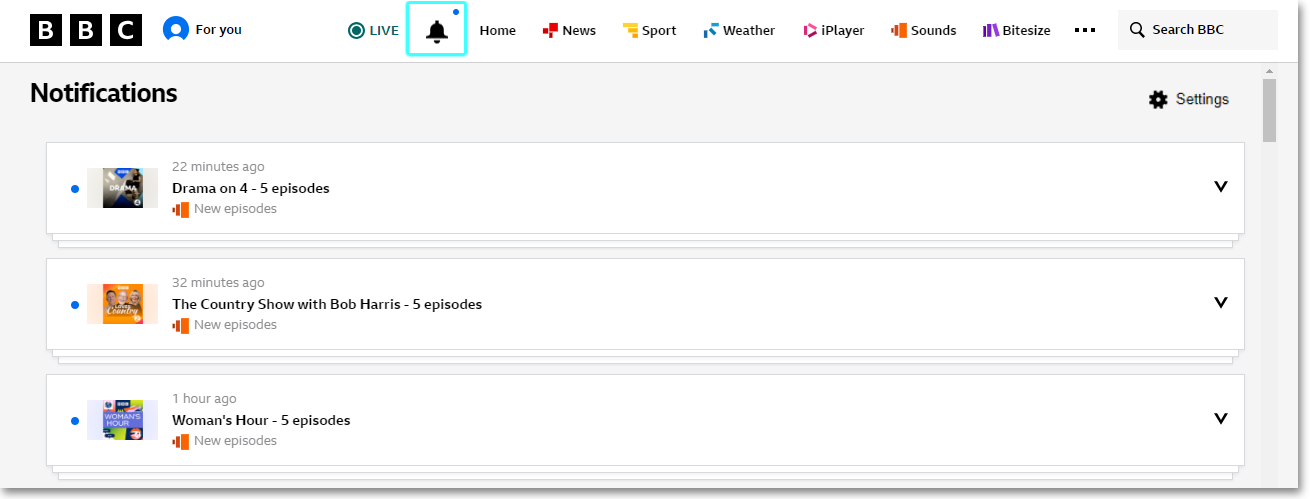The width and height of the screenshot is (1310, 499).
Task: Open the Drama on 4 thumbnail
Action: coord(122,188)
